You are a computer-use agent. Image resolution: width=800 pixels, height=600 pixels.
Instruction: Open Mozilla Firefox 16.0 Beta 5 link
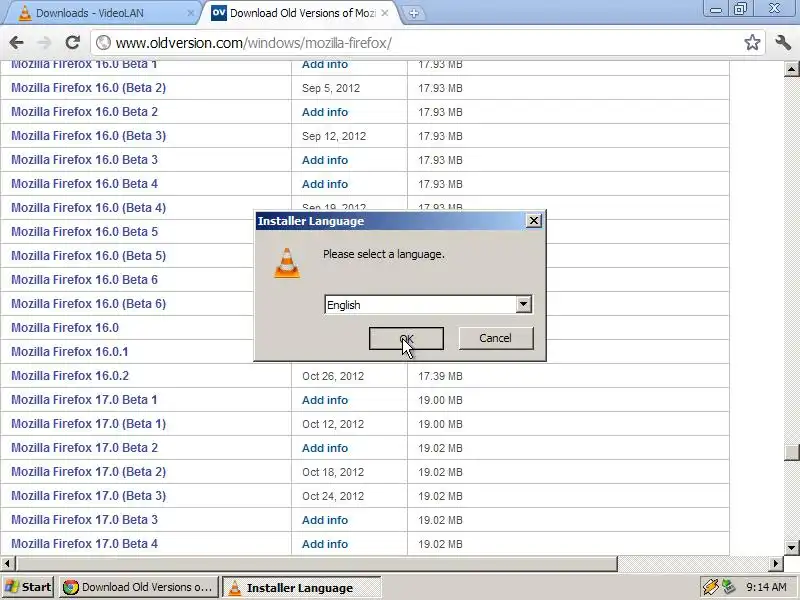click(84, 232)
